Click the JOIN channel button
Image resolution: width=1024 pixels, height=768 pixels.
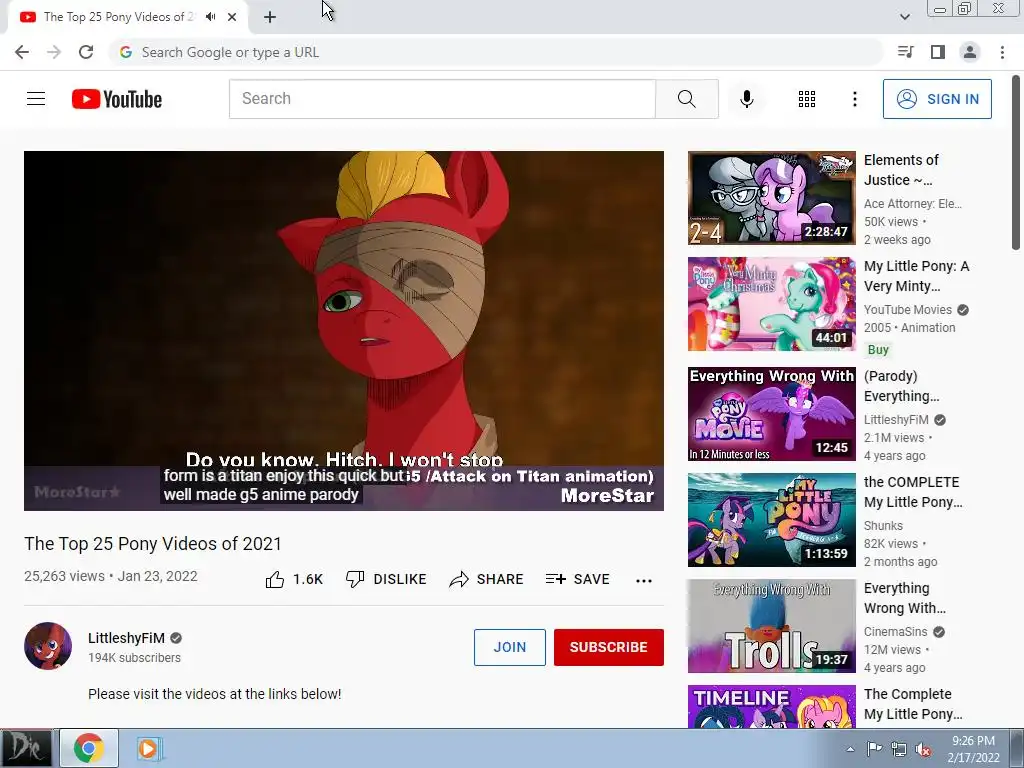tap(509, 647)
